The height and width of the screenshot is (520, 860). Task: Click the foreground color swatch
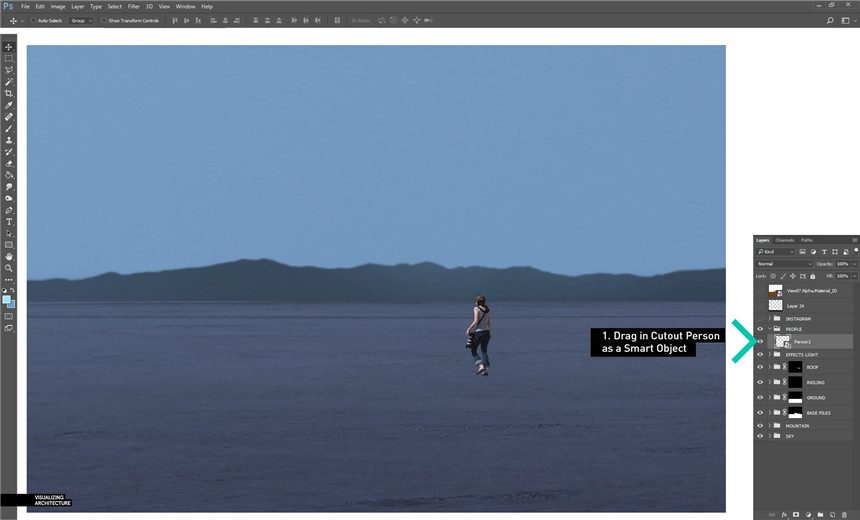pos(7,299)
